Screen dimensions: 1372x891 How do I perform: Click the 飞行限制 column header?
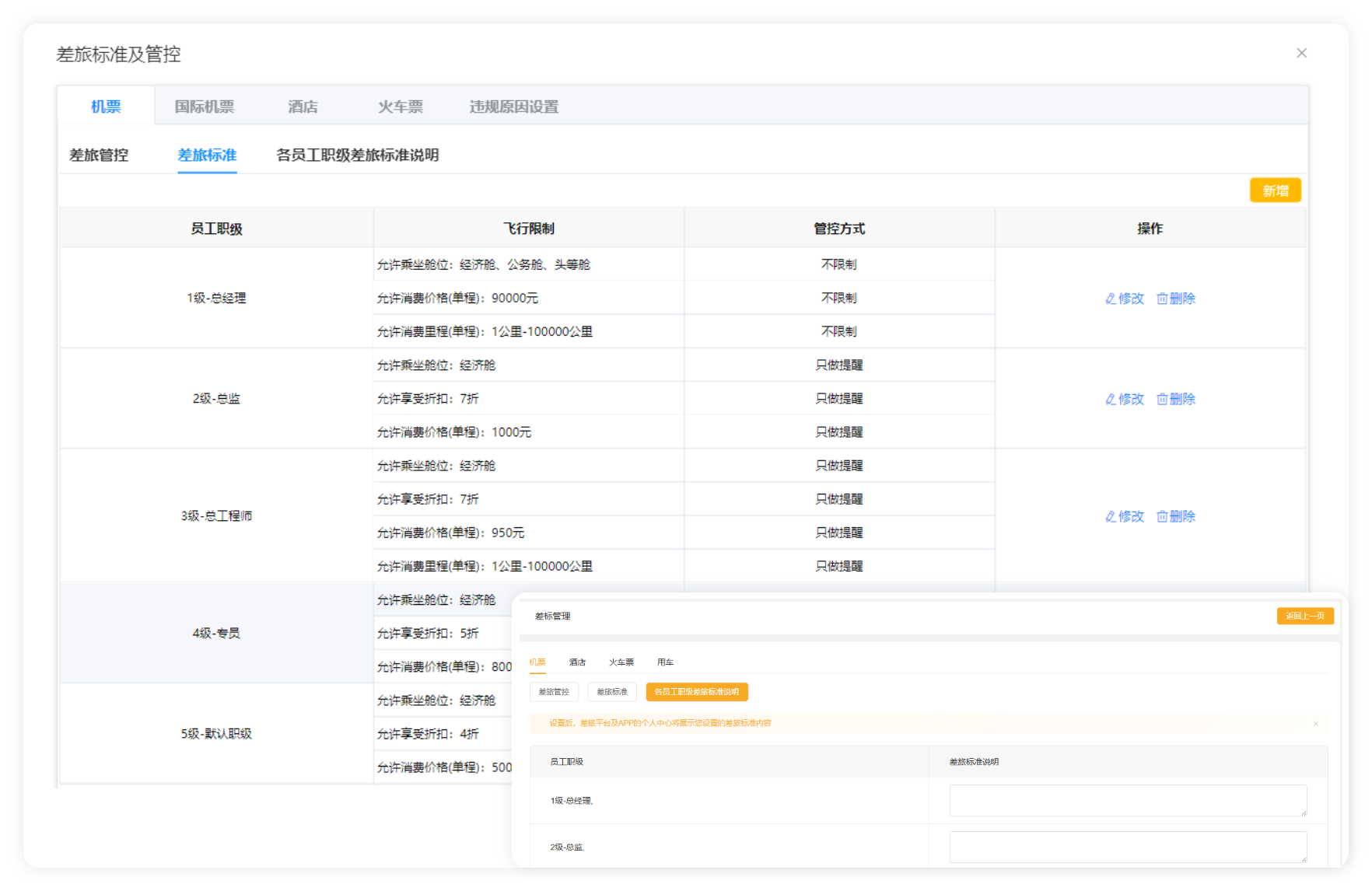tap(528, 229)
